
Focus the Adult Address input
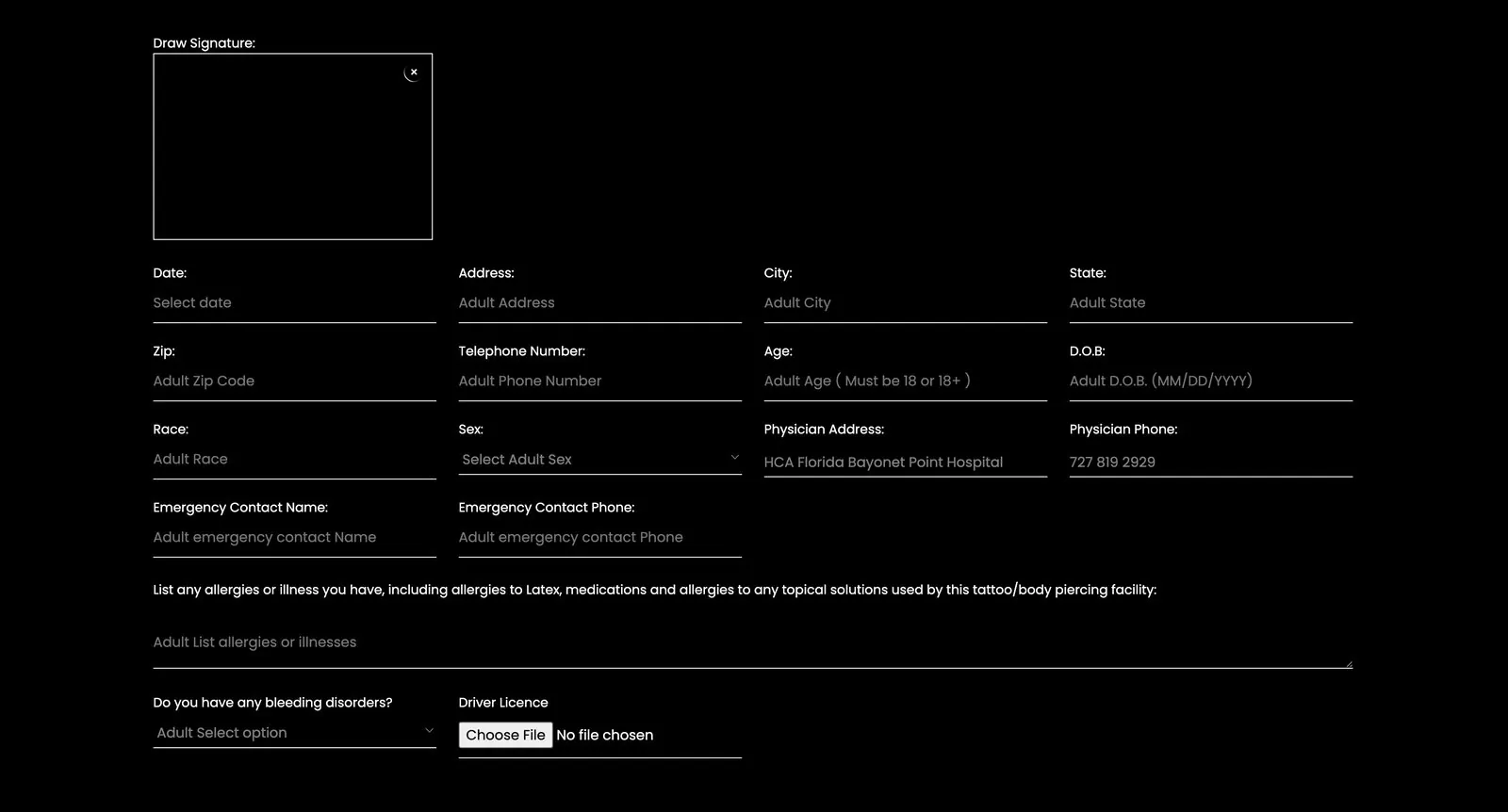click(x=600, y=302)
